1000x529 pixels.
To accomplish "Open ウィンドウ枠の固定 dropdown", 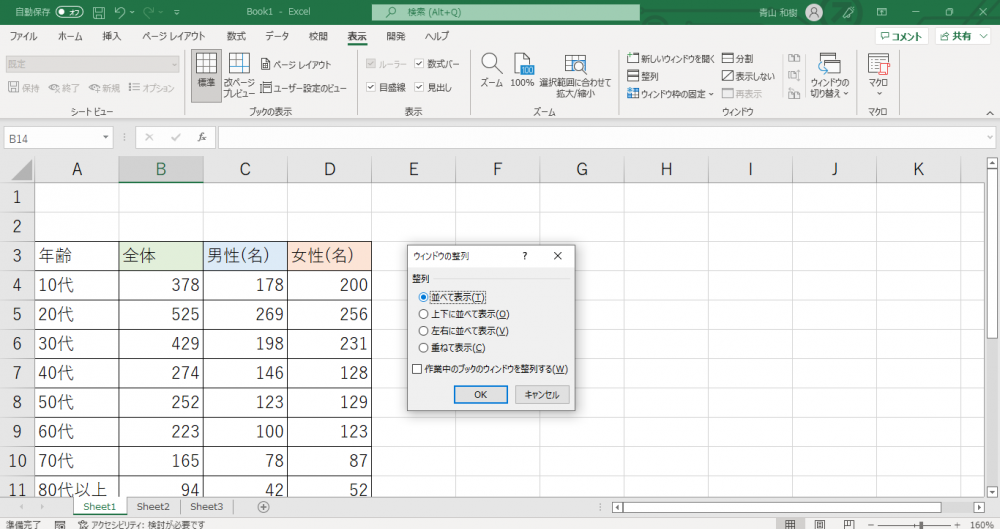I will pos(670,94).
